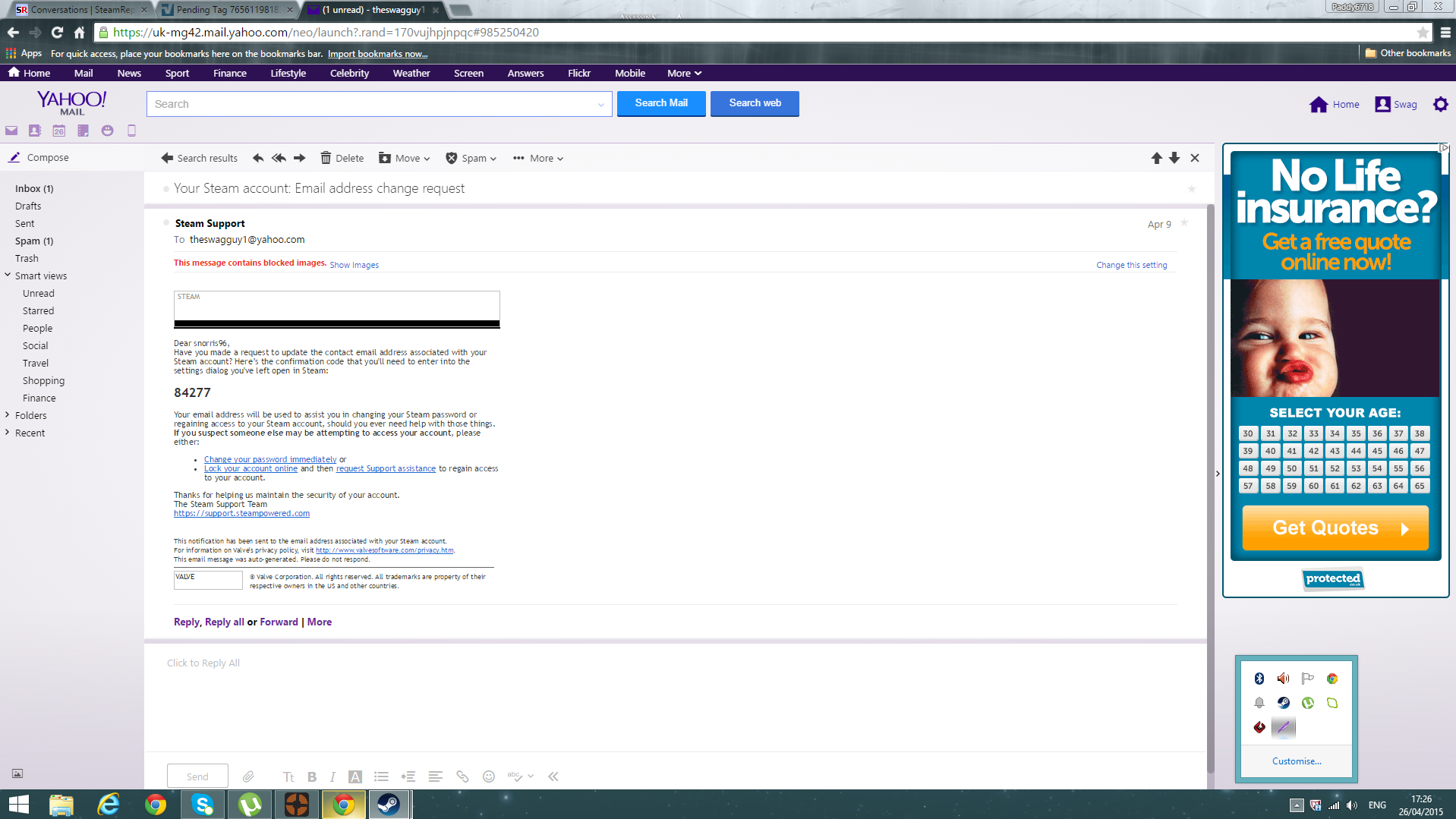Bookmark page with star in address bar
The height and width of the screenshot is (819, 1456).
[x=1423, y=33]
